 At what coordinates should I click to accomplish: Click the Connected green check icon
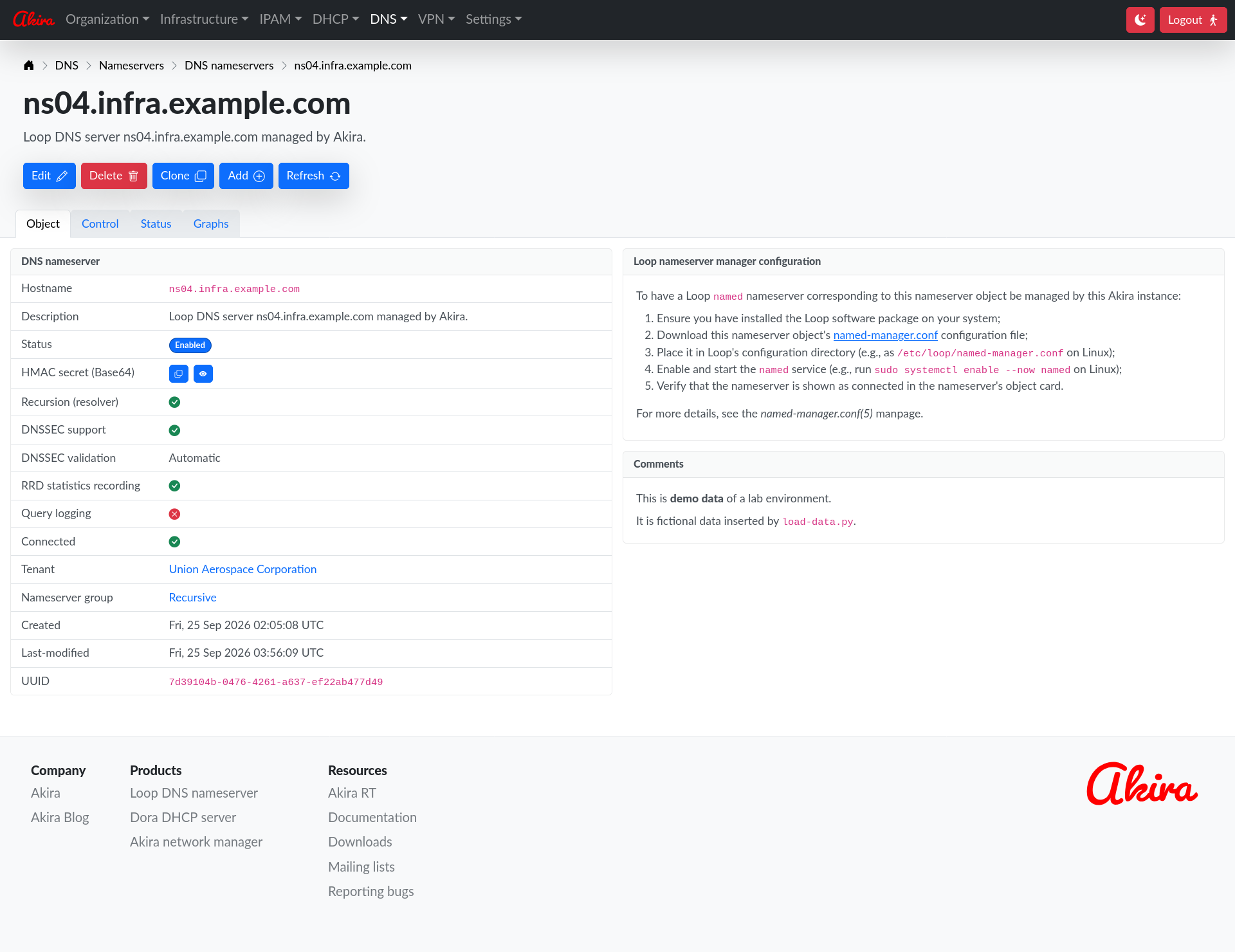point(174,542)
